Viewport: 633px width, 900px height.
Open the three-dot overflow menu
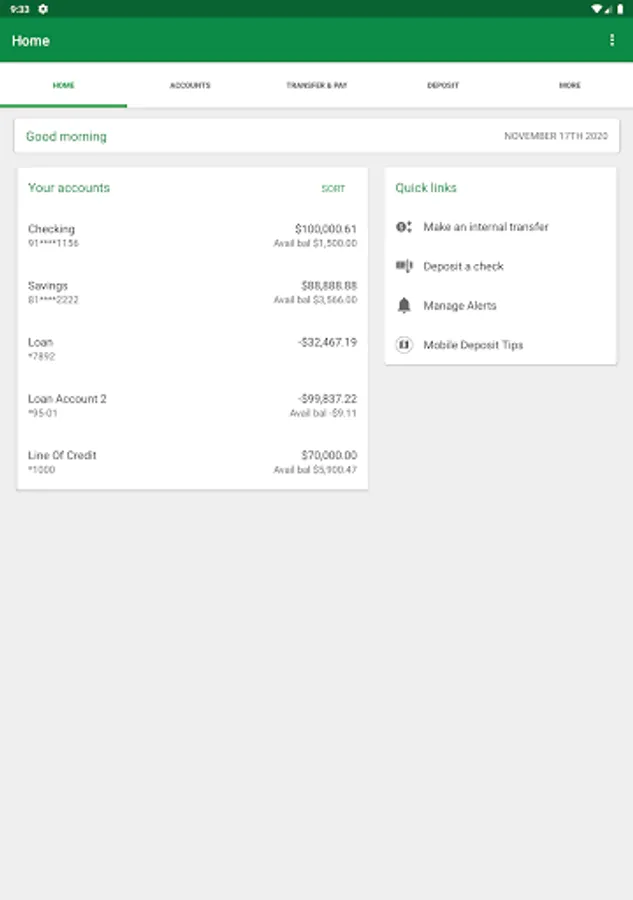tap(612, 40)
